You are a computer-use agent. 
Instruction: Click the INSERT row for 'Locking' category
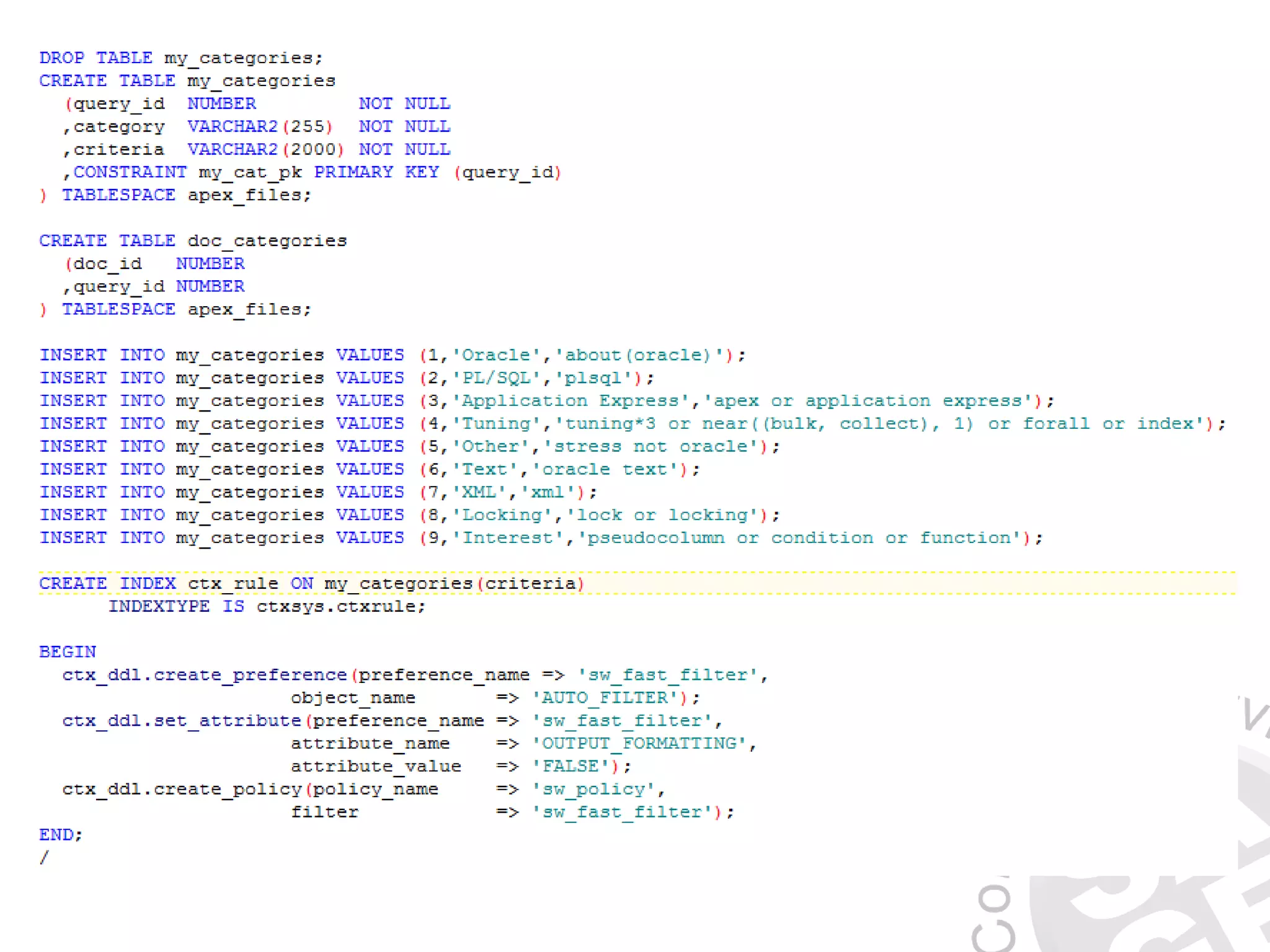tap(409, 515)
